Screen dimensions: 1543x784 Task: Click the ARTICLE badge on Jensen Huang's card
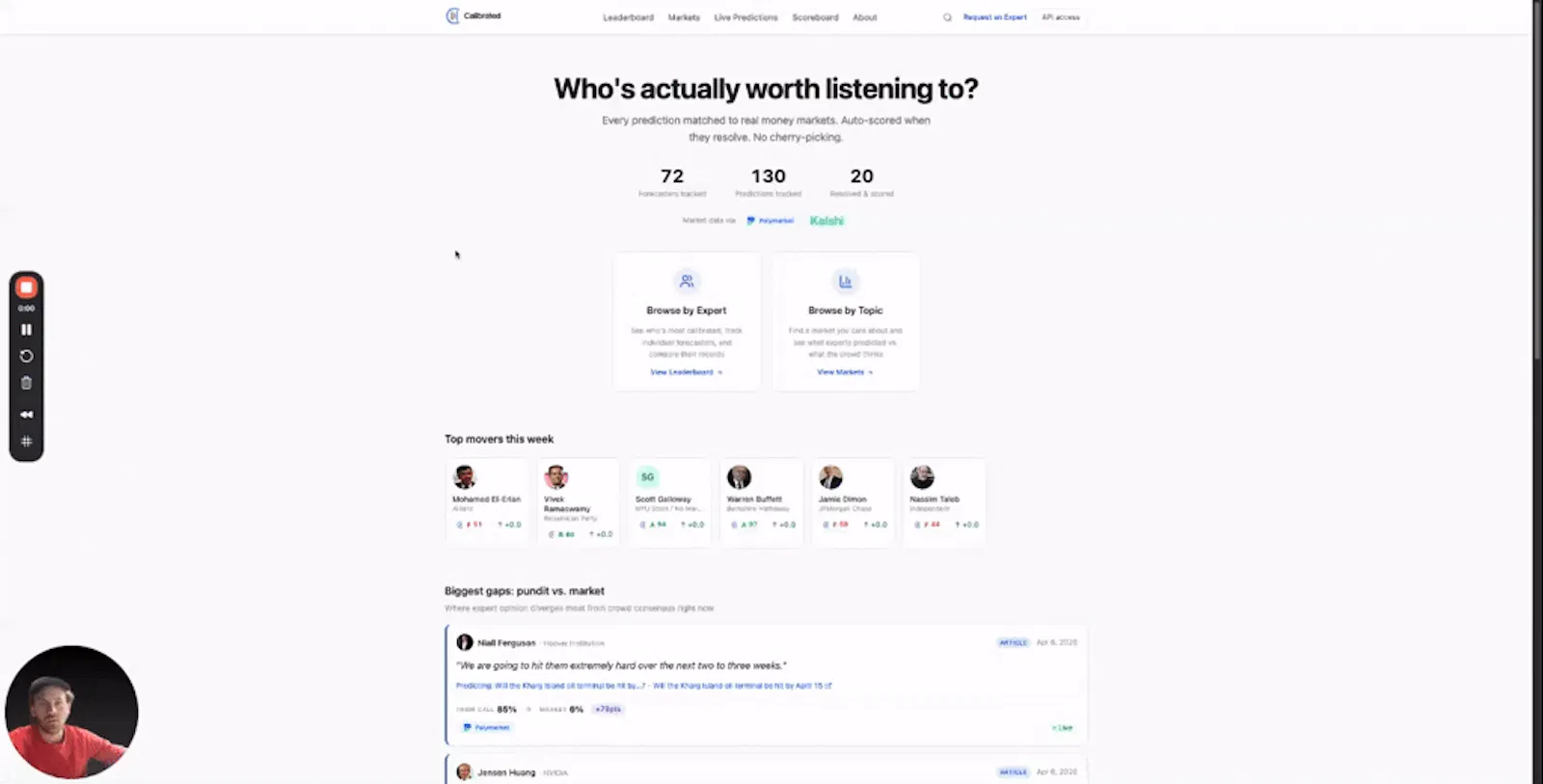(x=1014, y=772)
